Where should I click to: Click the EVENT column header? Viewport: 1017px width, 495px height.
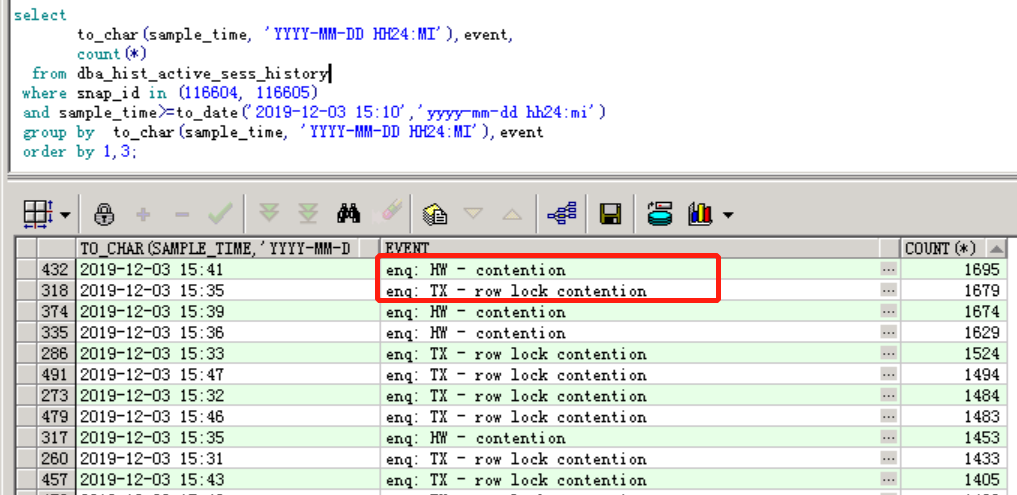(628, 248)
